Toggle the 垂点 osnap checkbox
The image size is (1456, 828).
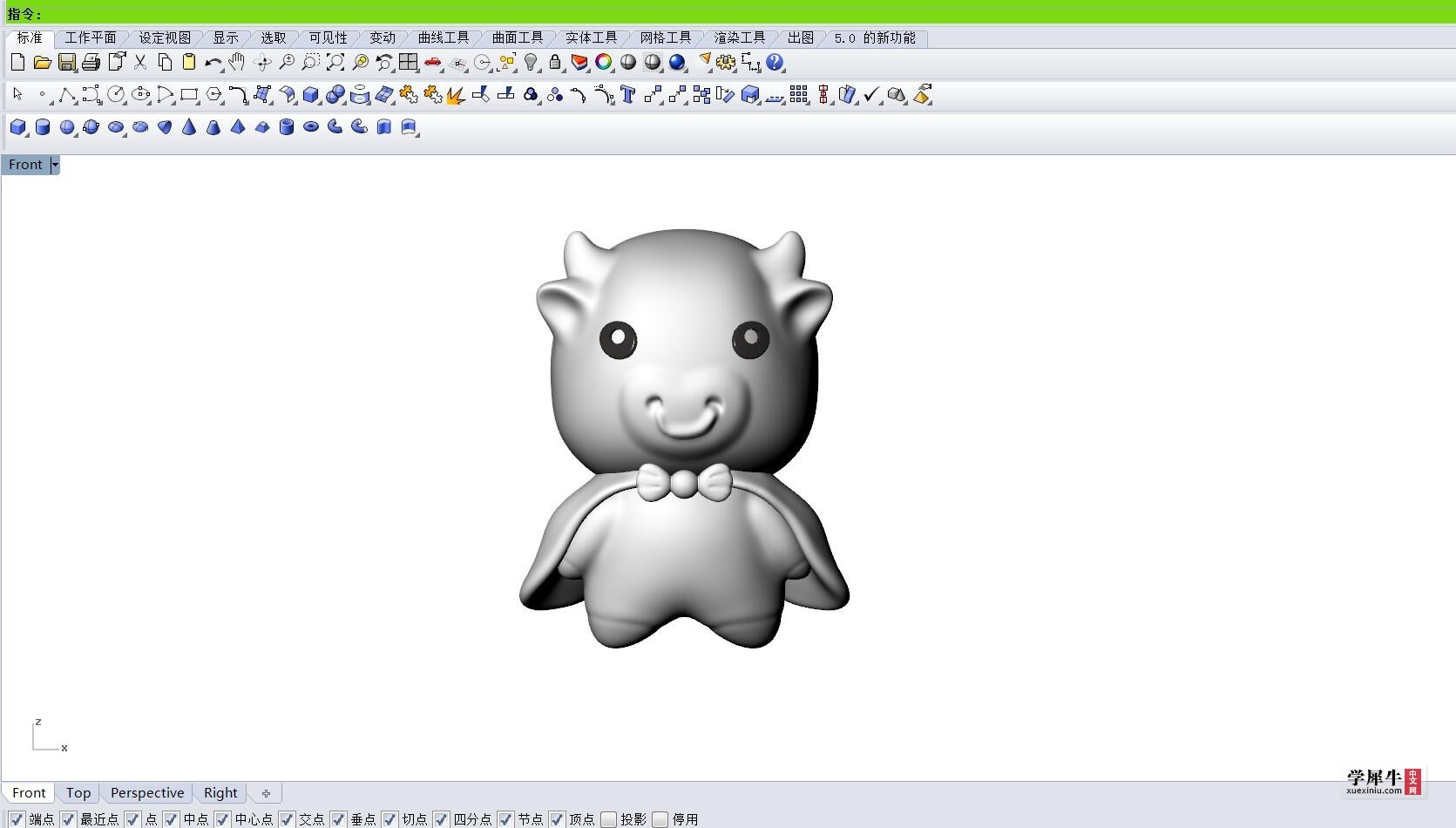point(338,819)
